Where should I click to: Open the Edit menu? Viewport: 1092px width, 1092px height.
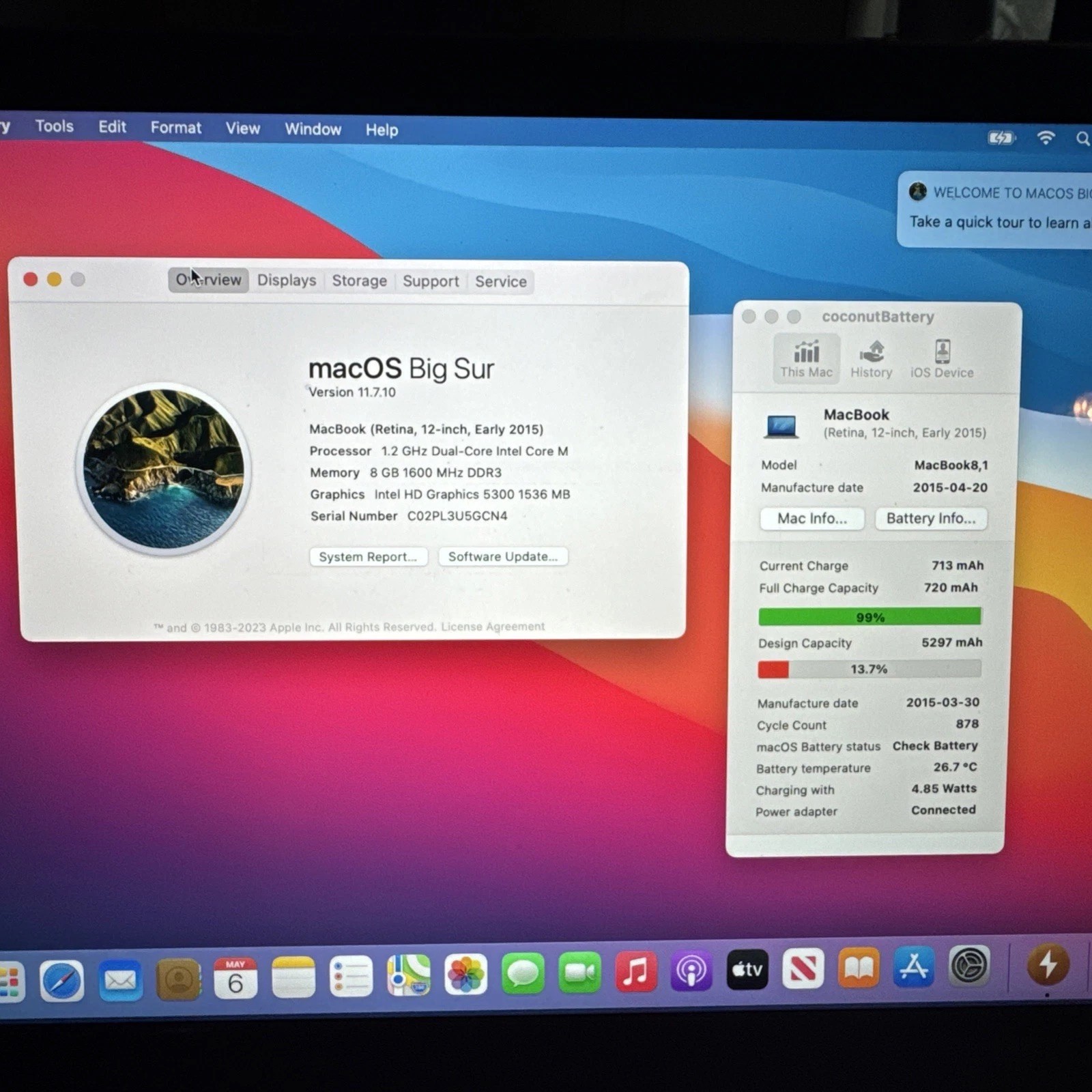(x=112, y=127)
